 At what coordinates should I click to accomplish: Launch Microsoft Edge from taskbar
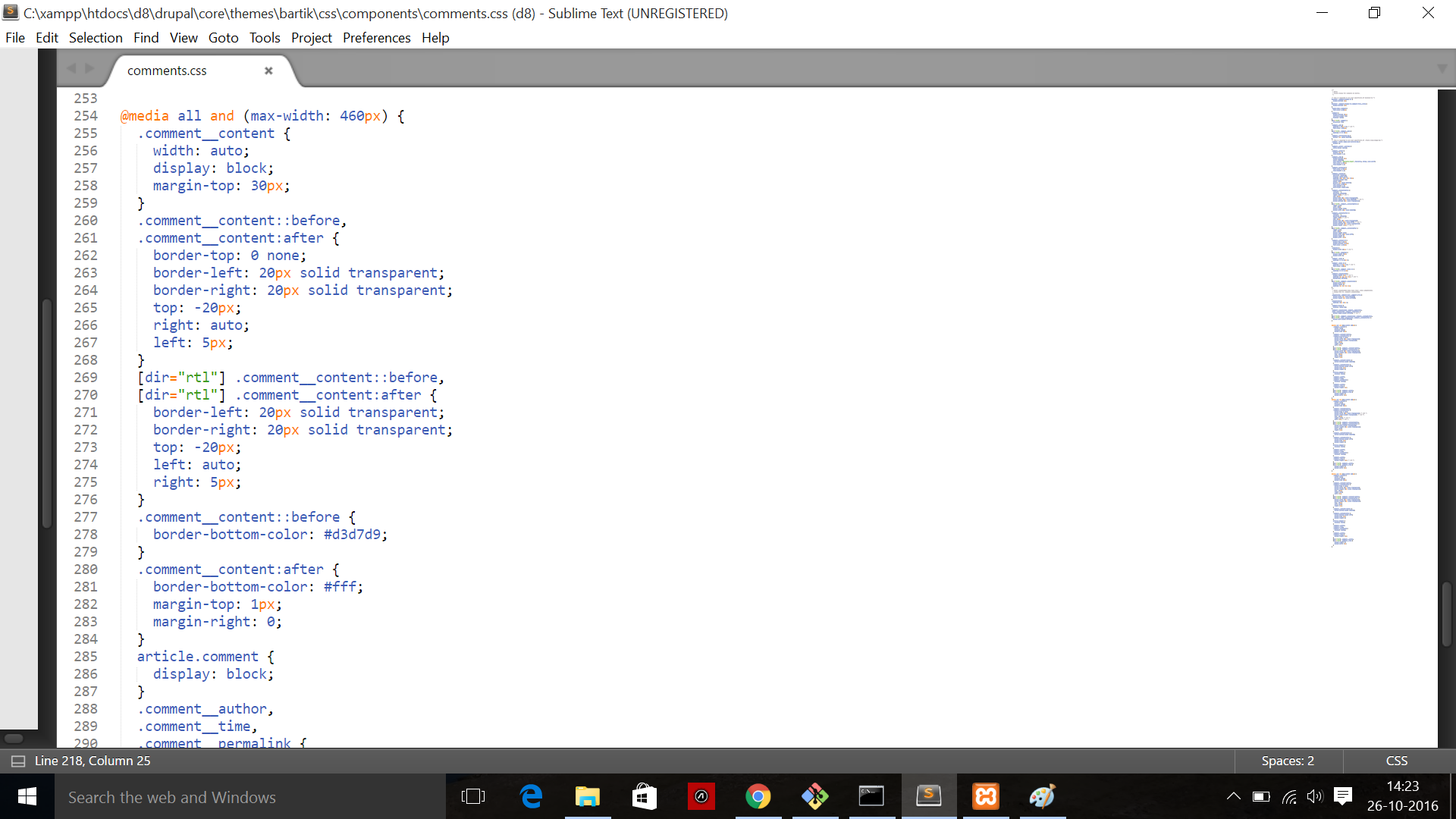(x=531, y=796)
